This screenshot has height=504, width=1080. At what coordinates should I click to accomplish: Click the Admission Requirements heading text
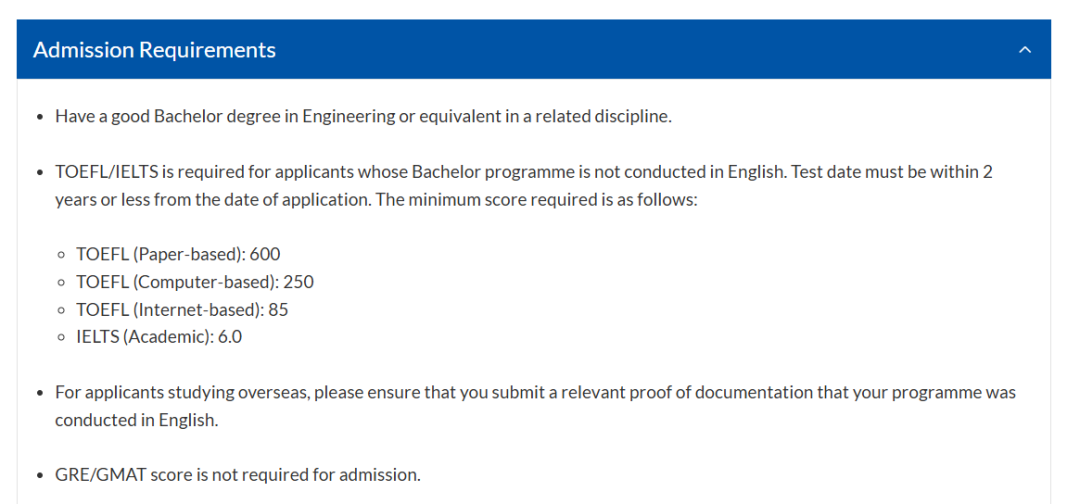tap(154, 50)
